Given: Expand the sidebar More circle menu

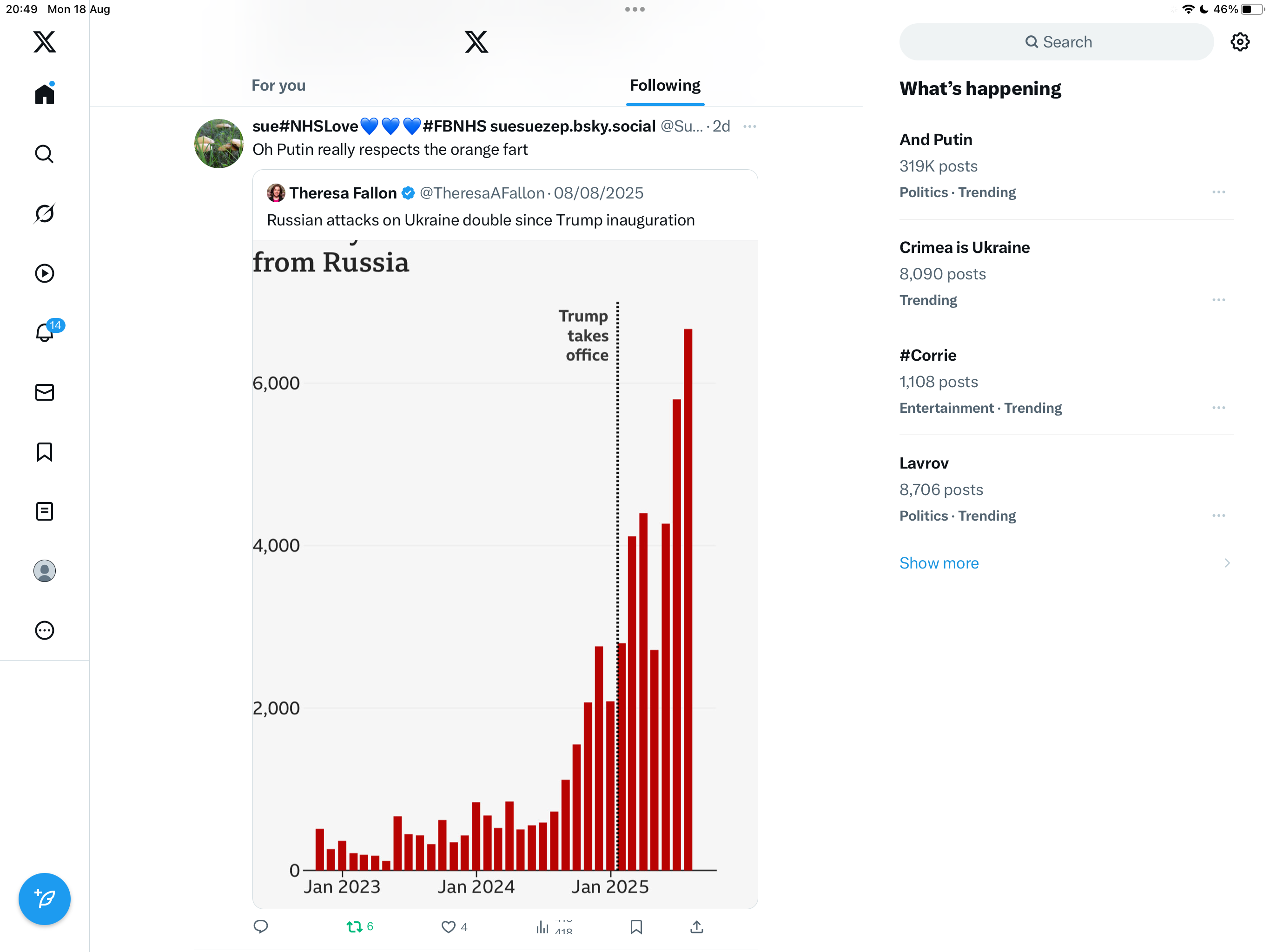Looking at the screenshot, I should (x=44, y=630).
